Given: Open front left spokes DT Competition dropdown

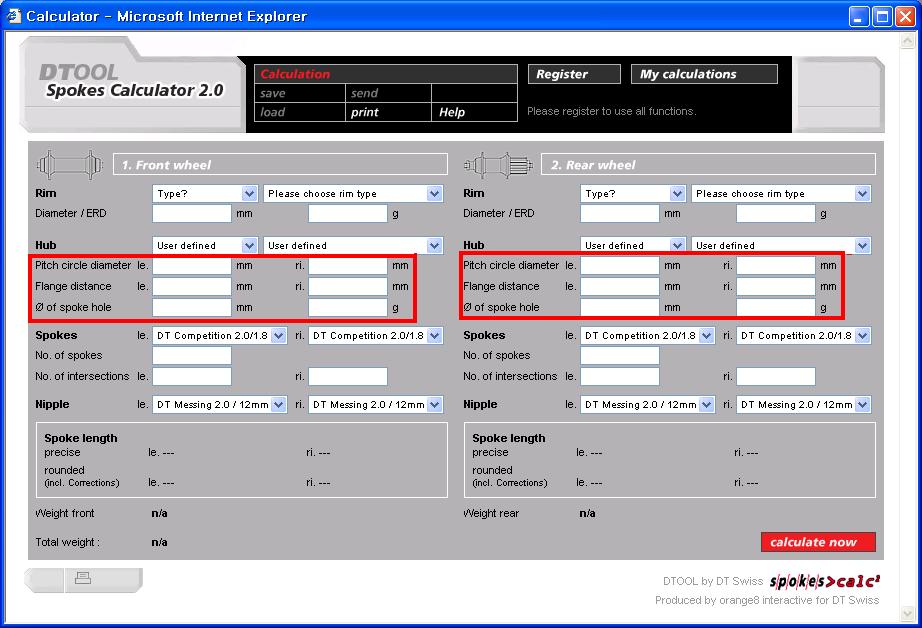Looking at the screenshot, I should pos(220,336).
